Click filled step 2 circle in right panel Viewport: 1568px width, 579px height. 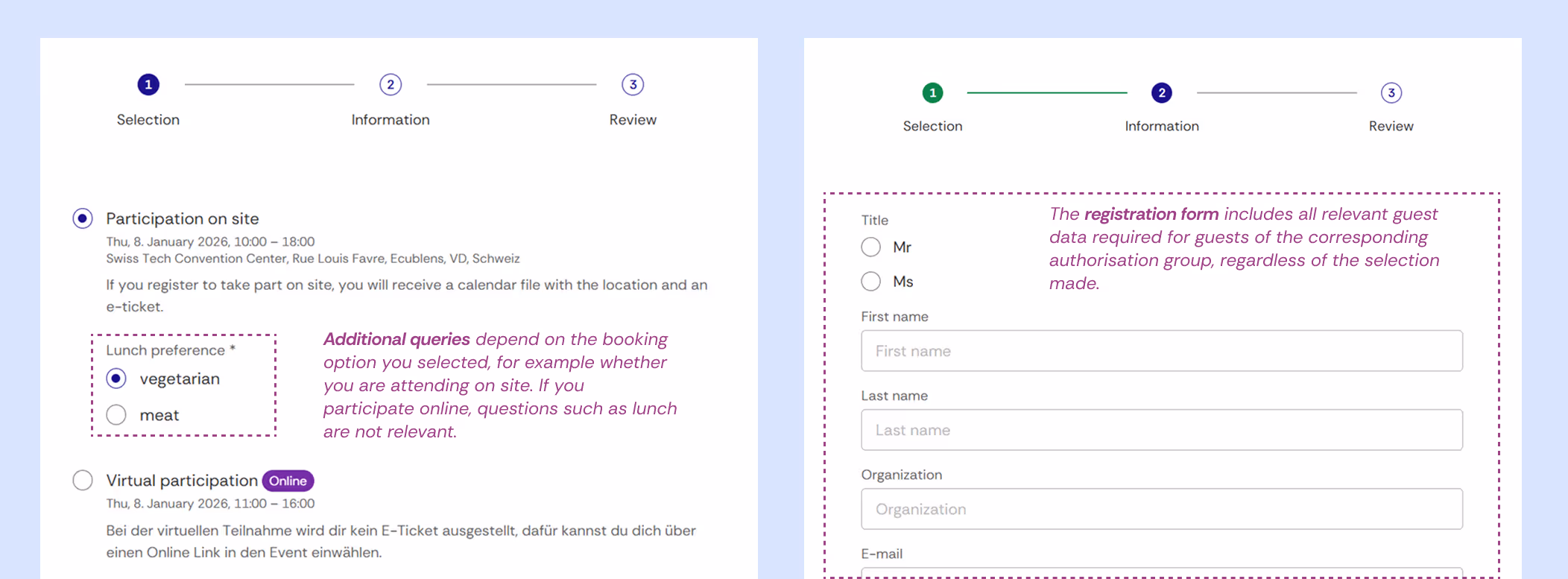point(1162,92)
